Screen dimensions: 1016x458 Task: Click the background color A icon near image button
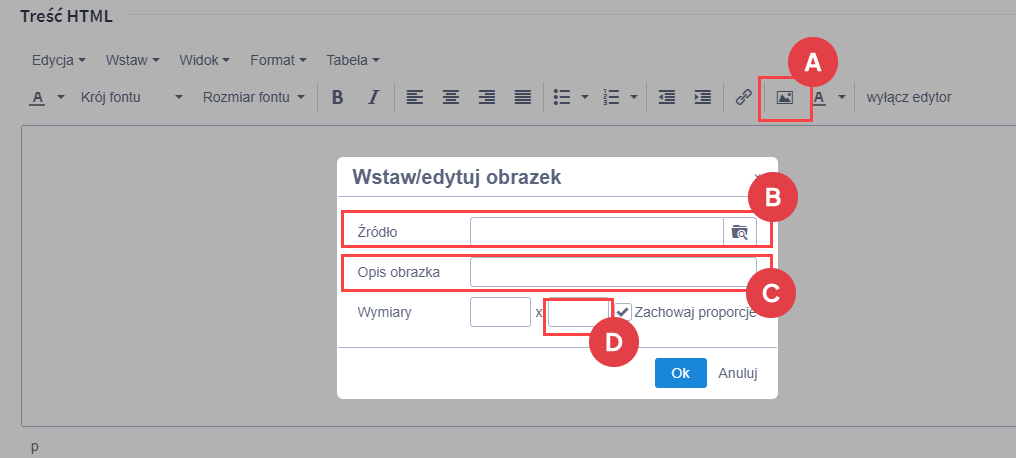[820, 98]
